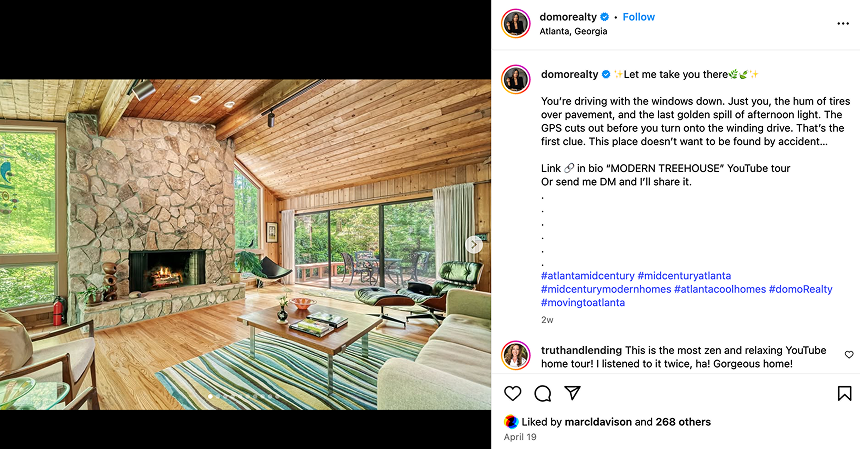
Task: Open marcldavison's profile from the likes line
Action: point(598,422)
